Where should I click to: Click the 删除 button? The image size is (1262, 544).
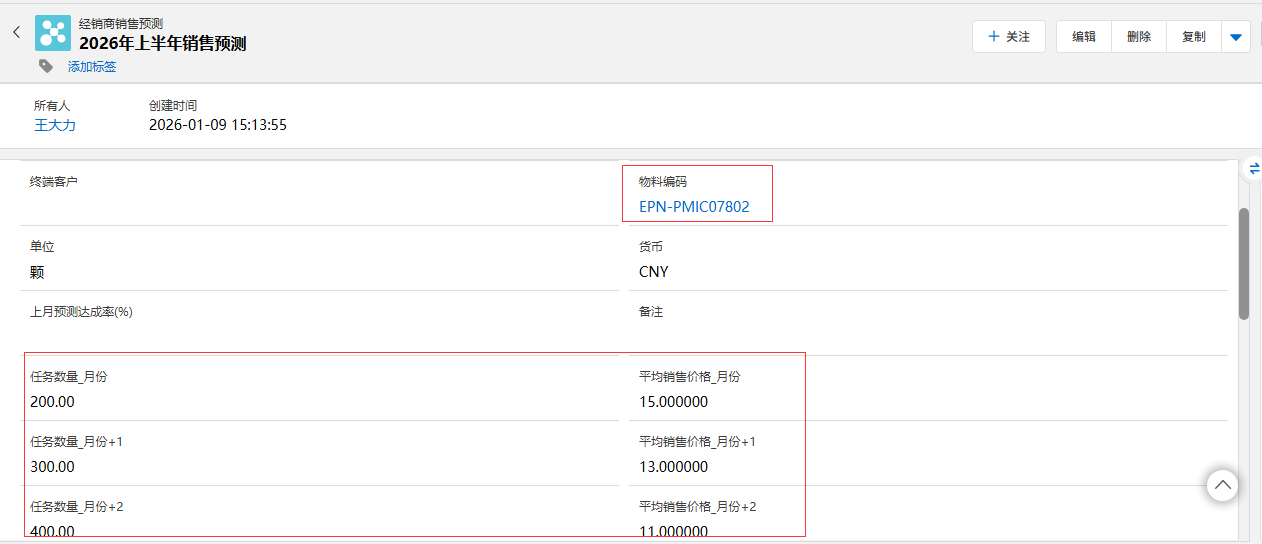coord(1139,37)
